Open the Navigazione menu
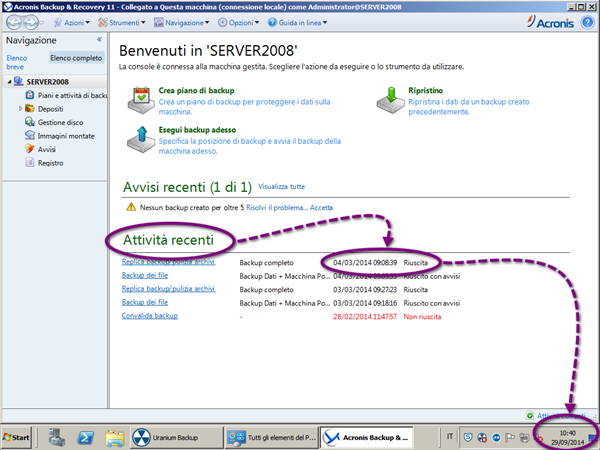The width and height of the screenshot is (600, 450). 181,23
